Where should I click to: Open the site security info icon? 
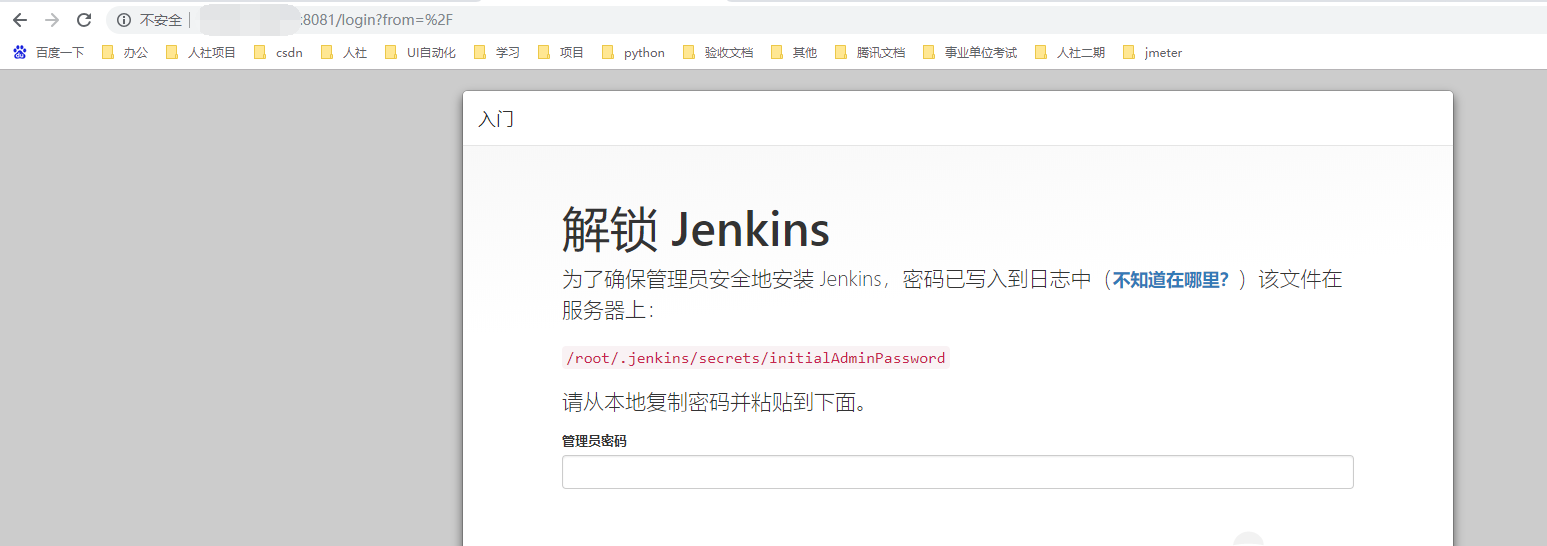point(124,20)
